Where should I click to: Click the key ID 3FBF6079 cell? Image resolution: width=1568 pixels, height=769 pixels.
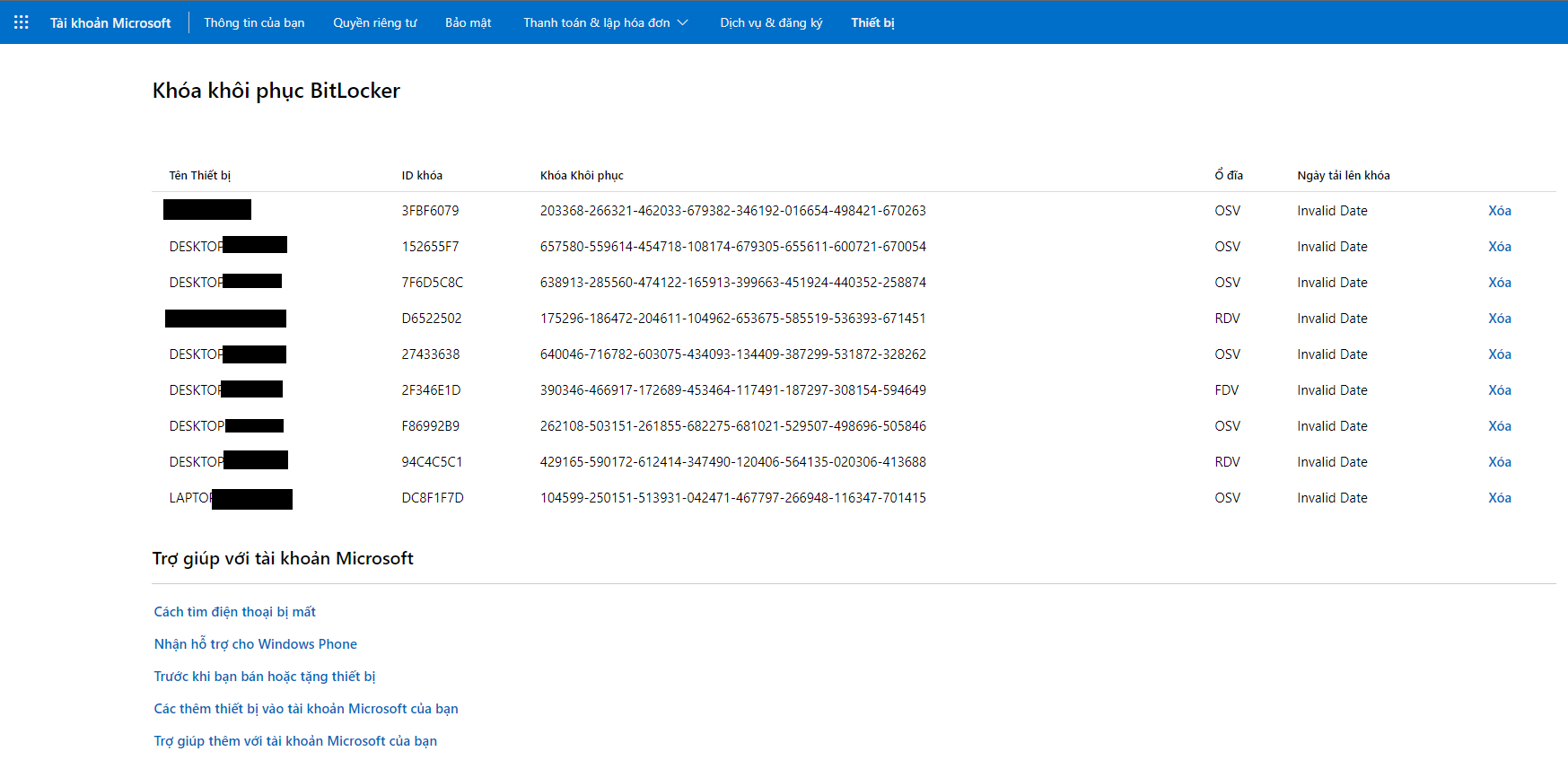[x=430, y=211]
